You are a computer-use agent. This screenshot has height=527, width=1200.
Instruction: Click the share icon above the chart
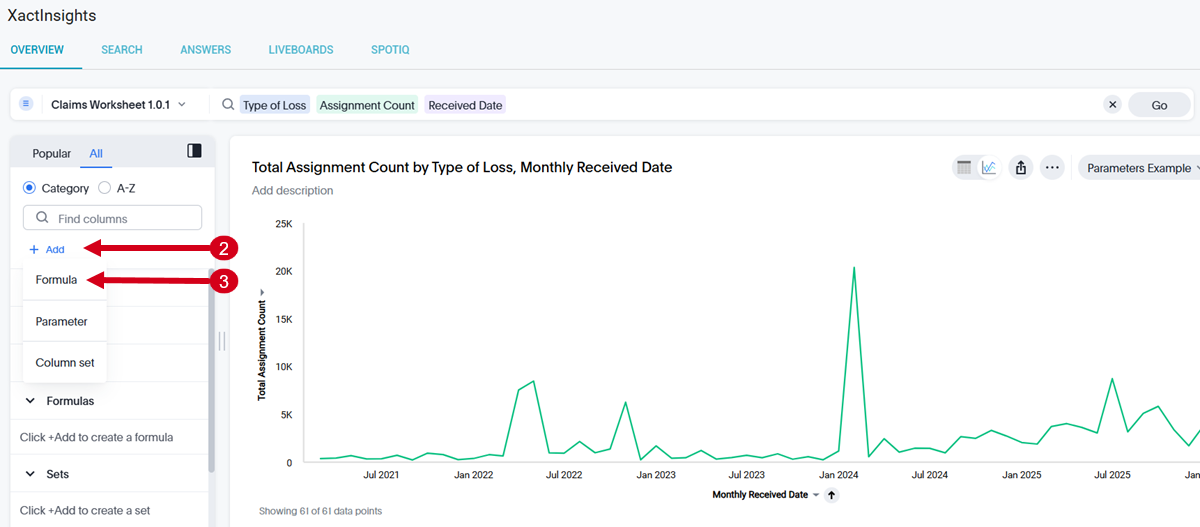(1021, 168)
